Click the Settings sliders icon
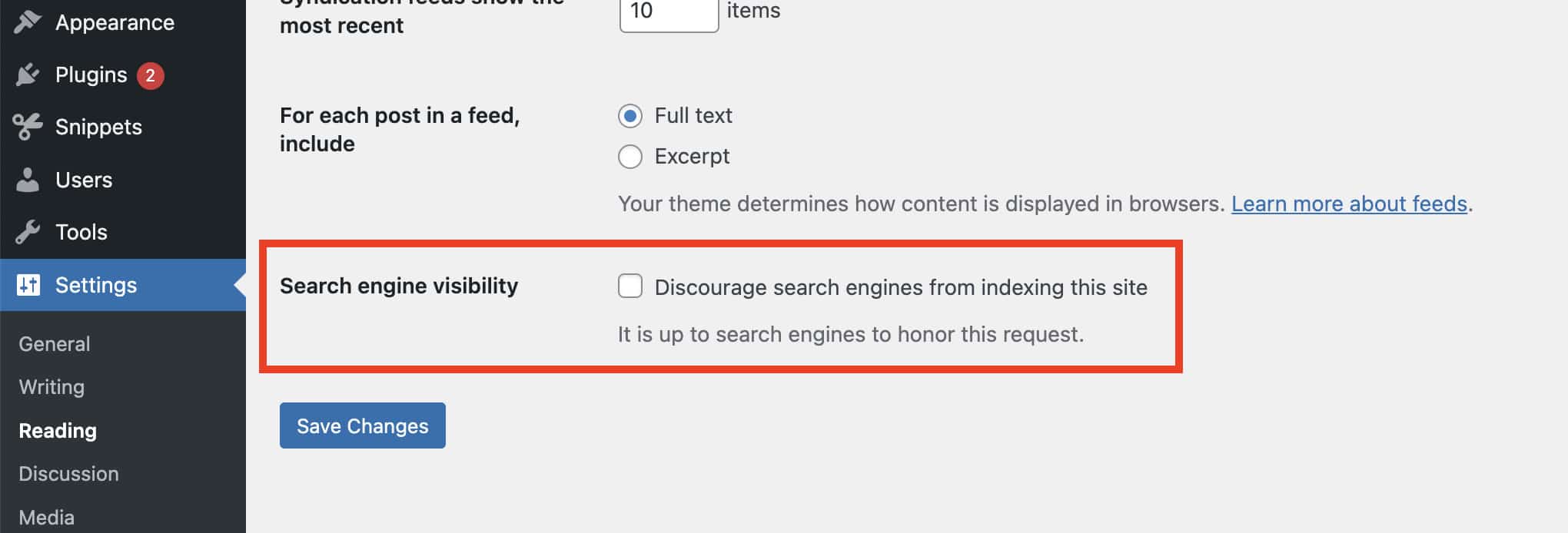Screen dimensions: 1568x533 click(x=28, y=285)
